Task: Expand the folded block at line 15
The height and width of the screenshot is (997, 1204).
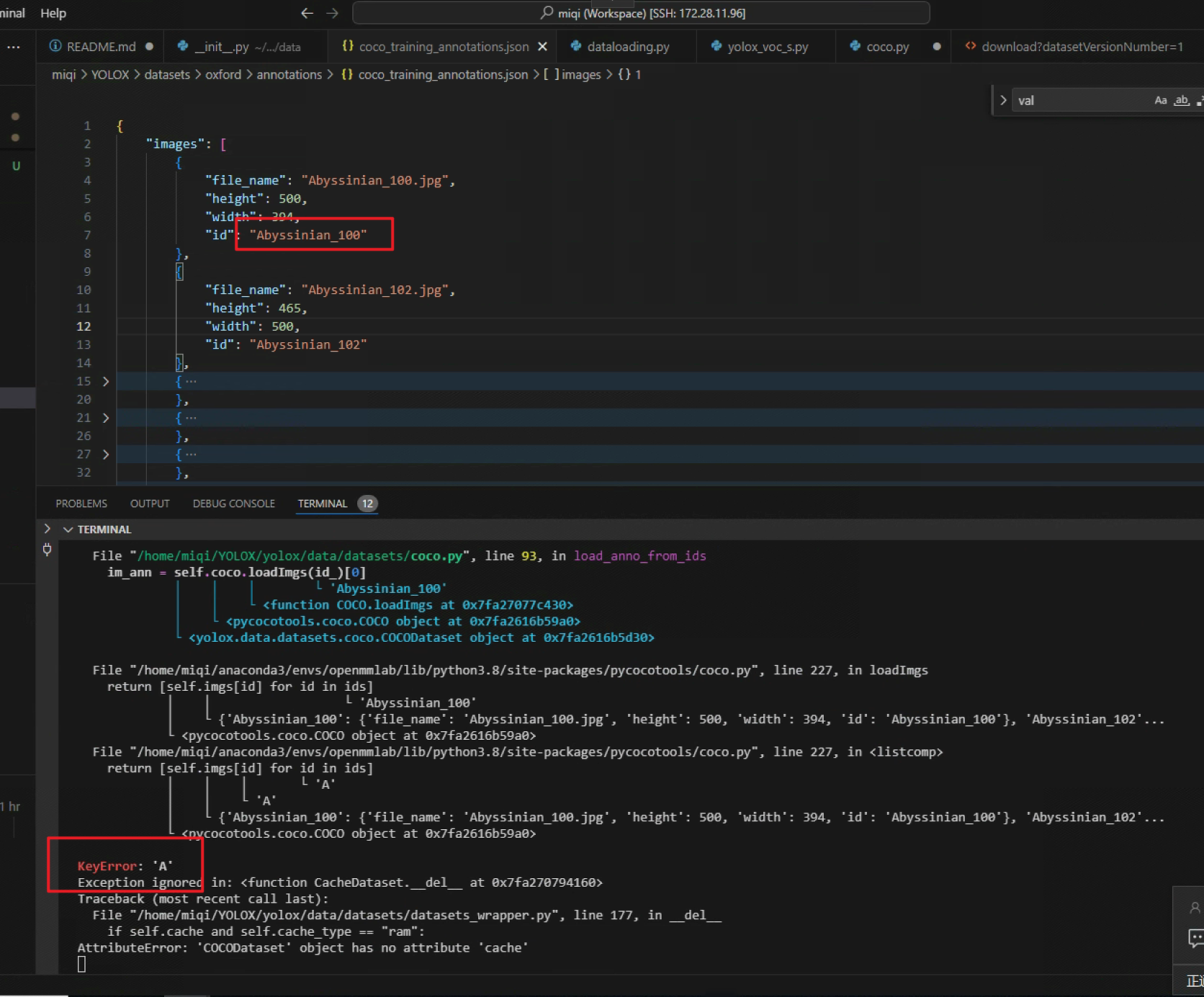Action: (x=106, y=381)
